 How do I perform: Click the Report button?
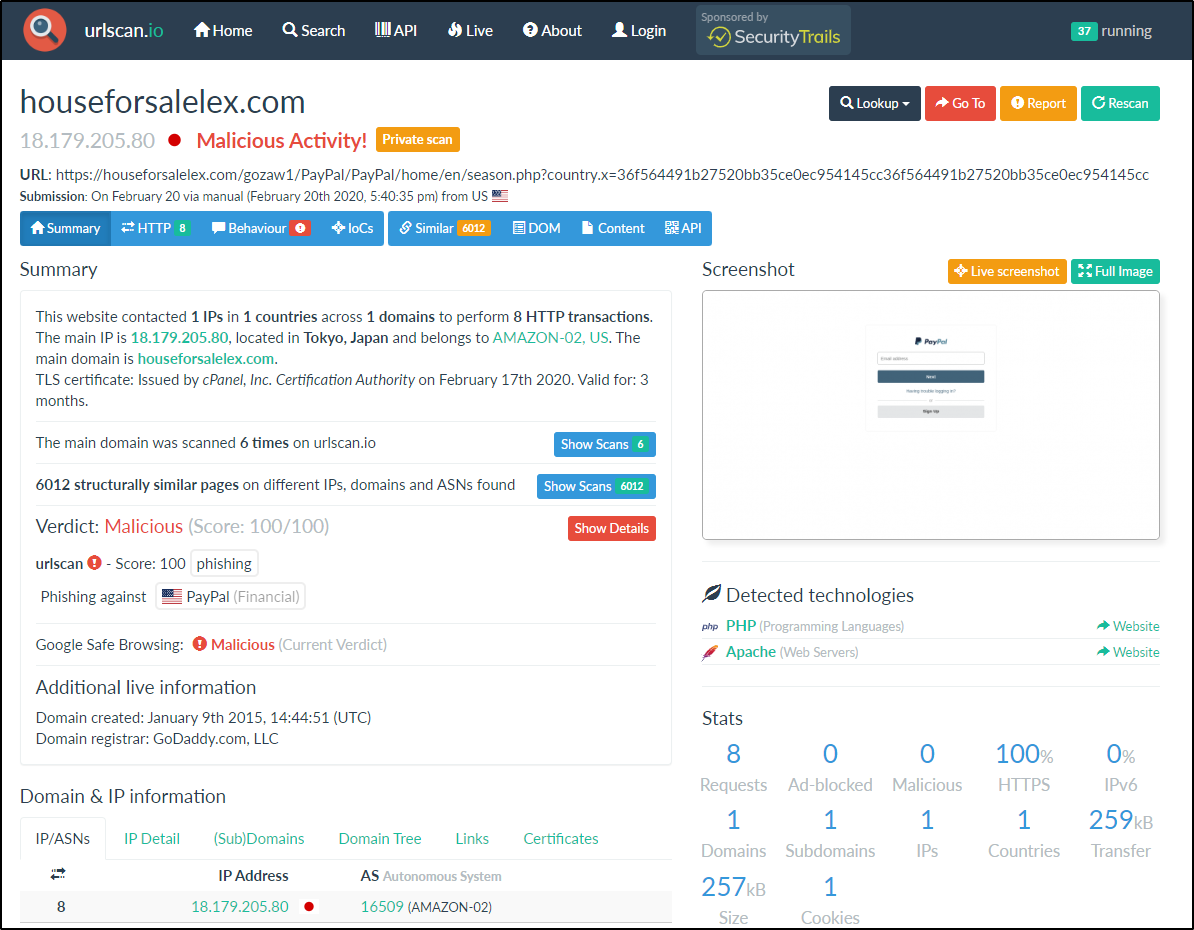1038,104
